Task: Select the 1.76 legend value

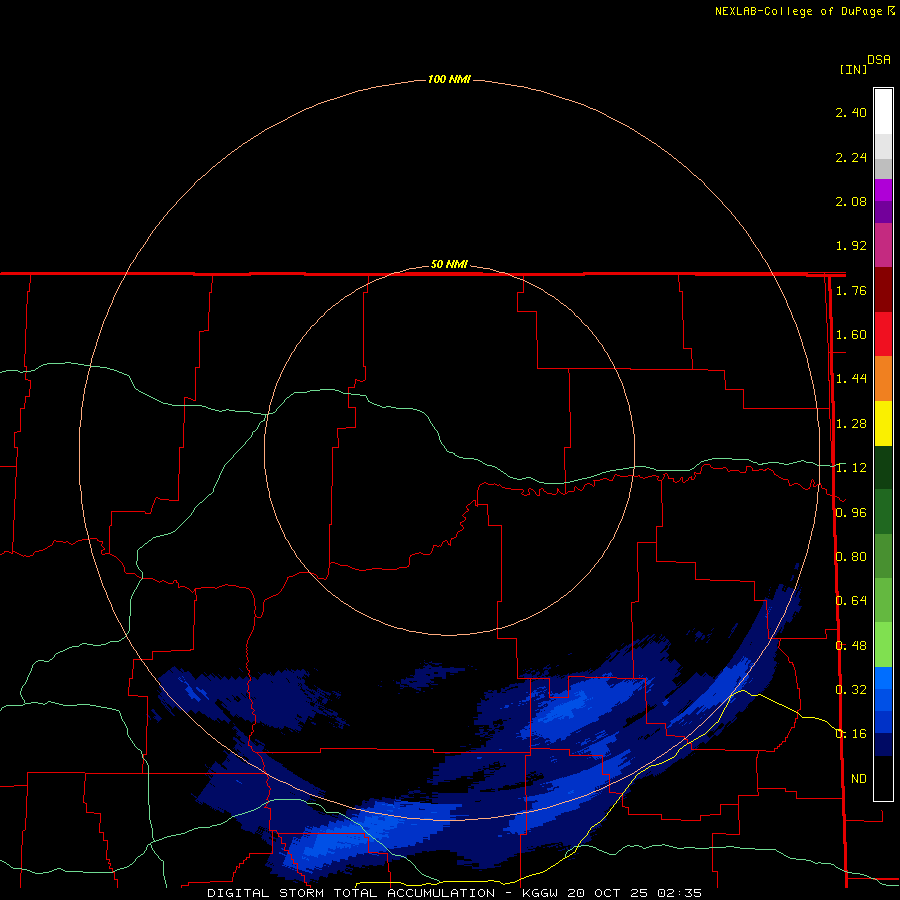Action: point(851,290)
